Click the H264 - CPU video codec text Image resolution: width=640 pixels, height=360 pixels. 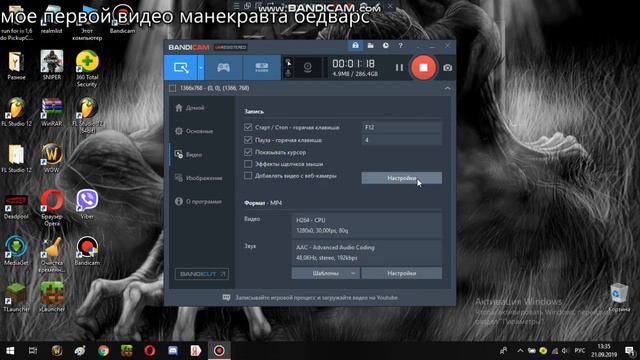(x=311, y=220)
